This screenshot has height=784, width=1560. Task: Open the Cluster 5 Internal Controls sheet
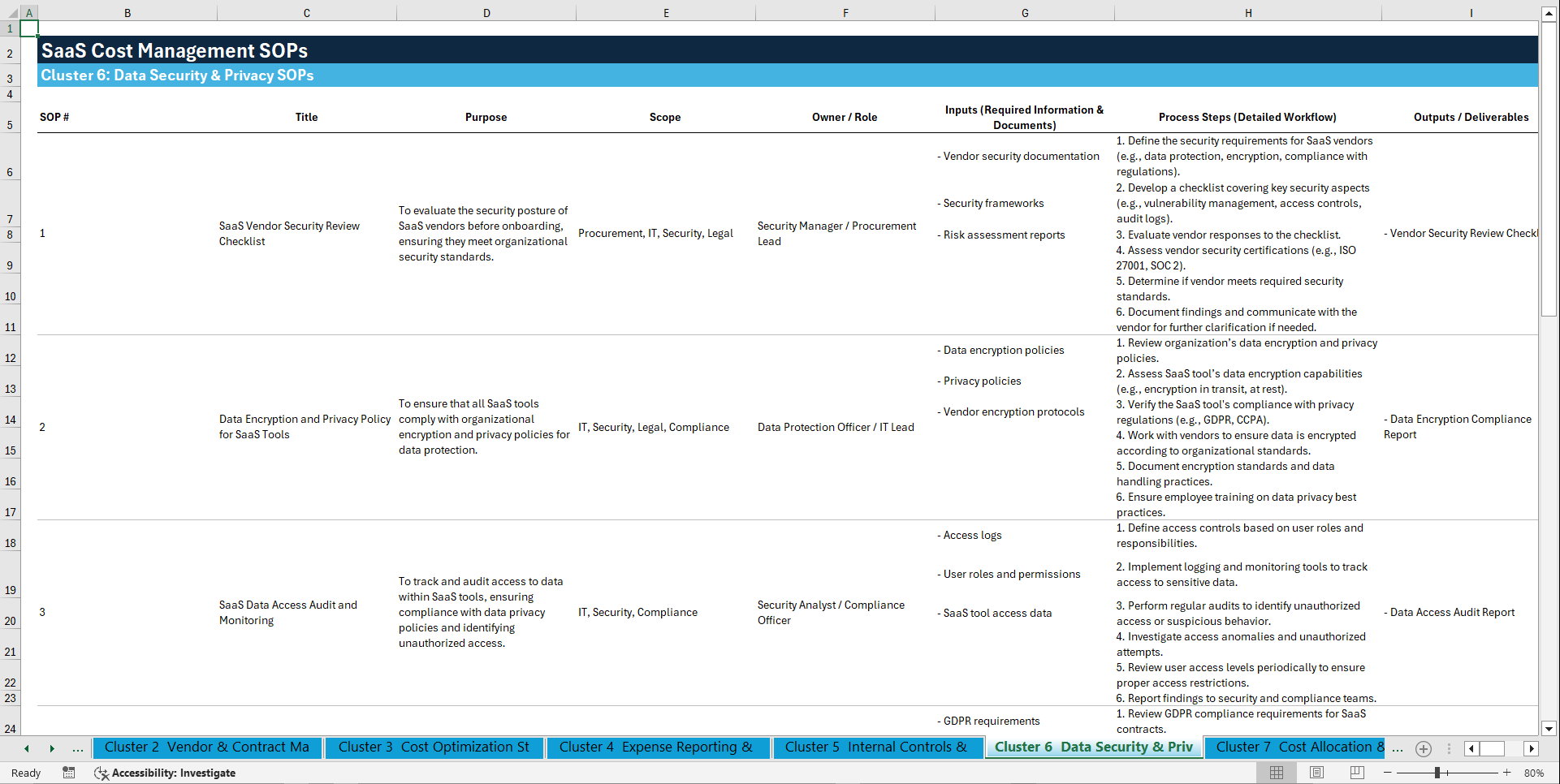point(878,747)
